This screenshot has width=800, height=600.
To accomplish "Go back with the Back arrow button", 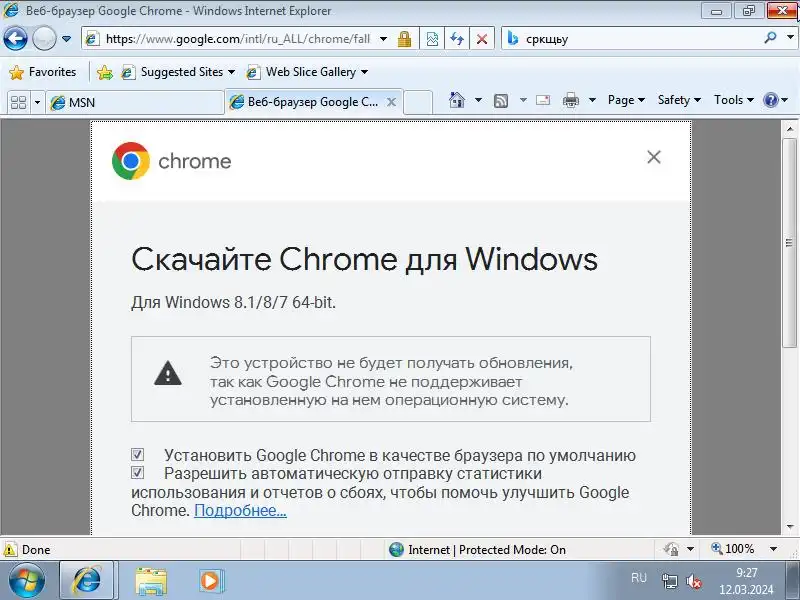I will [15, 38].
